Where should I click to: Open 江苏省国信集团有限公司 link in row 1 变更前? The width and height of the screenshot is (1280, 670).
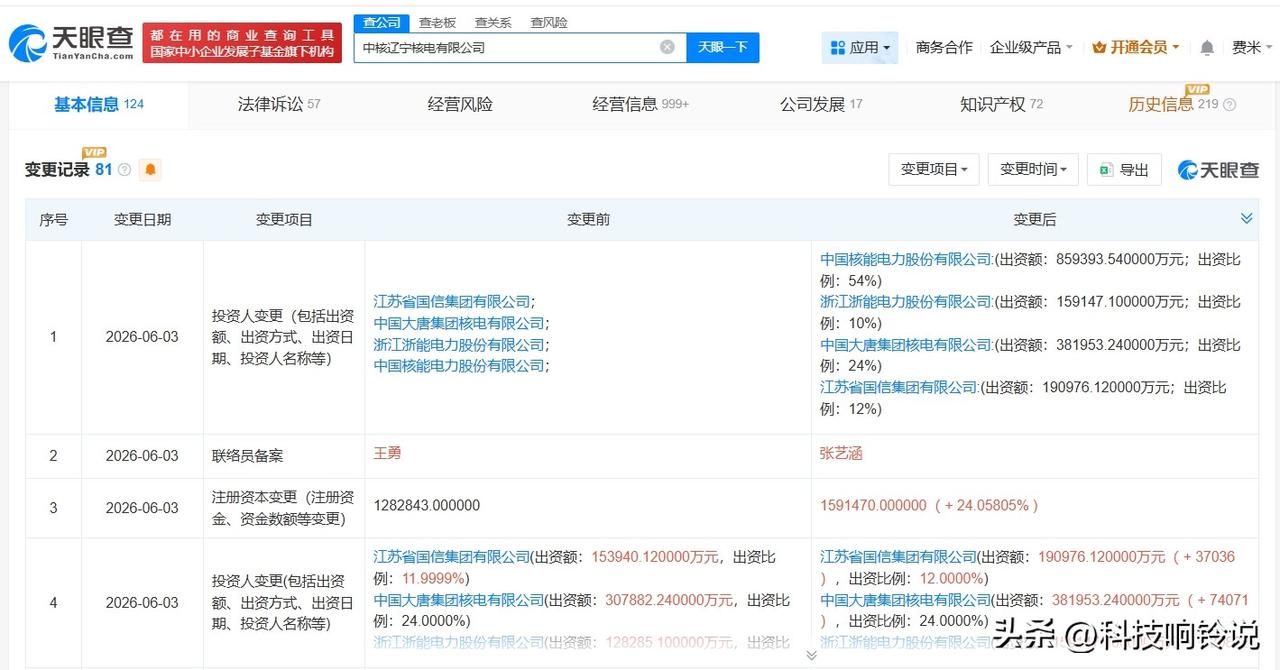pos(453,301)
